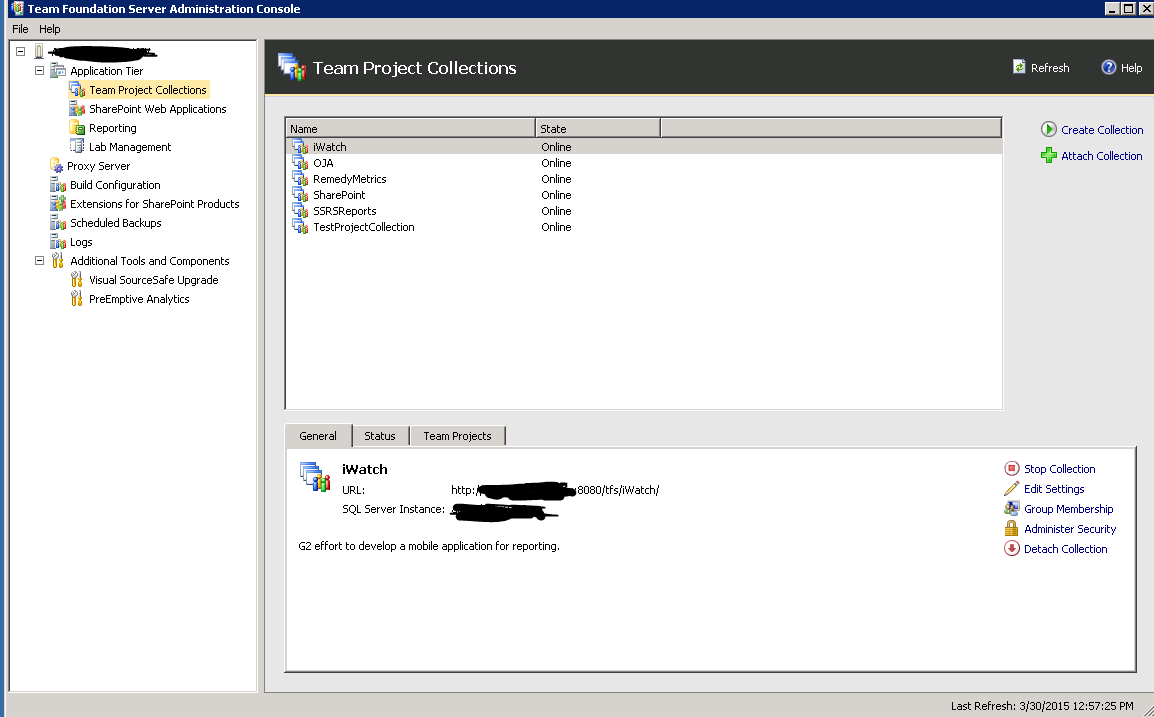Viewport: 1154px width, 717px height.
Task: Sort by the State column header
Action: (598, 128)
